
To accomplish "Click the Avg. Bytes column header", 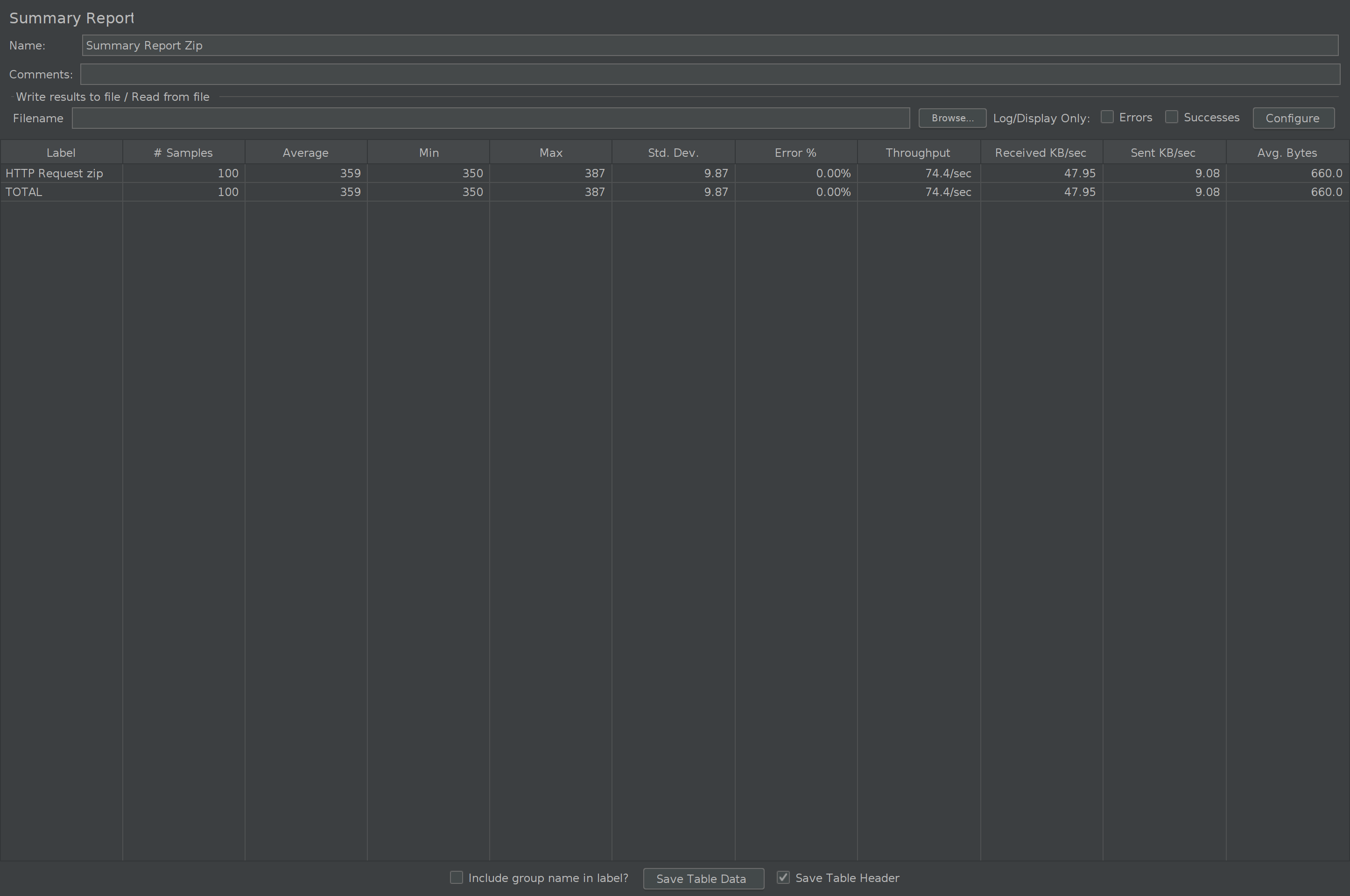I will (x=1287, y=153).
